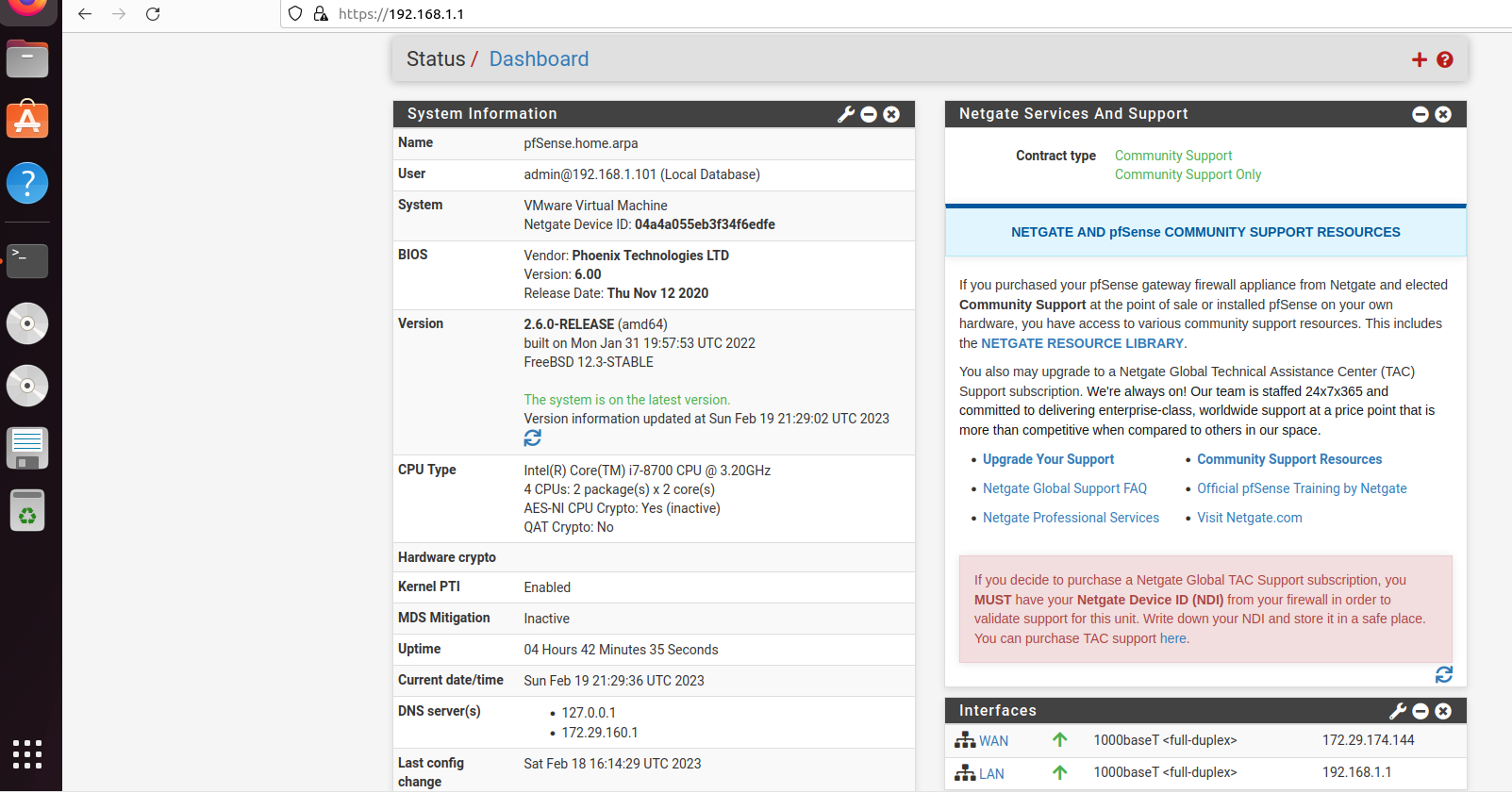Open the NETGATE RESOURCE LIBRARY link

click(1082, 344)
